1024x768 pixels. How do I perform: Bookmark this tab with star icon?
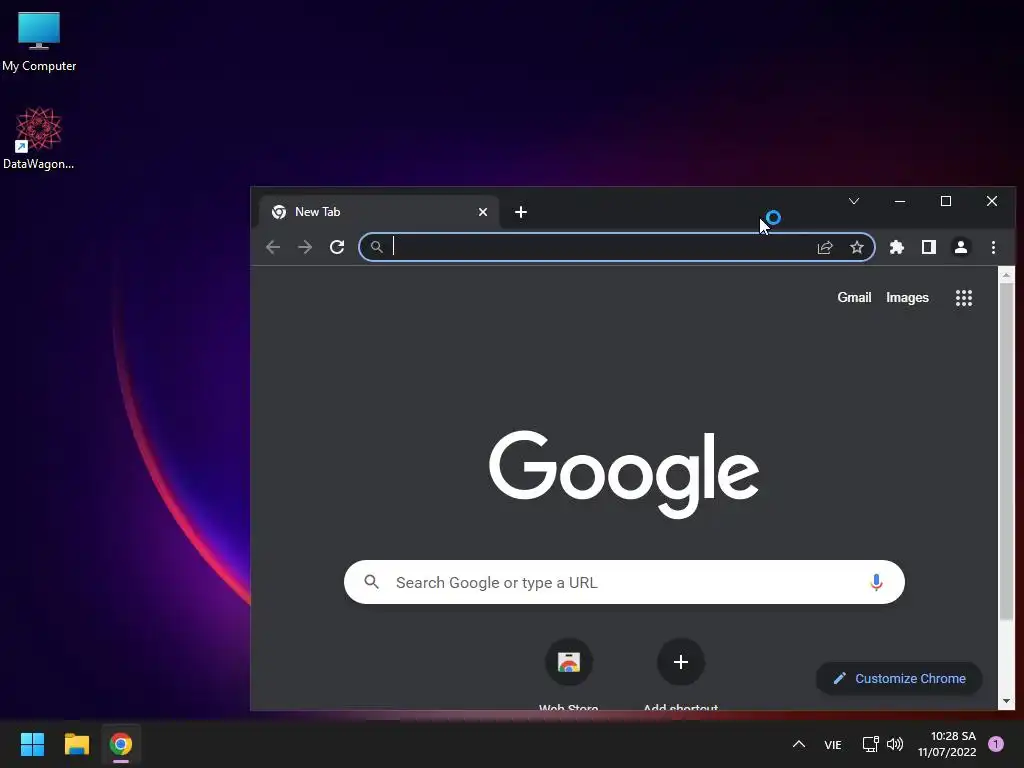(x=857, y=248)
